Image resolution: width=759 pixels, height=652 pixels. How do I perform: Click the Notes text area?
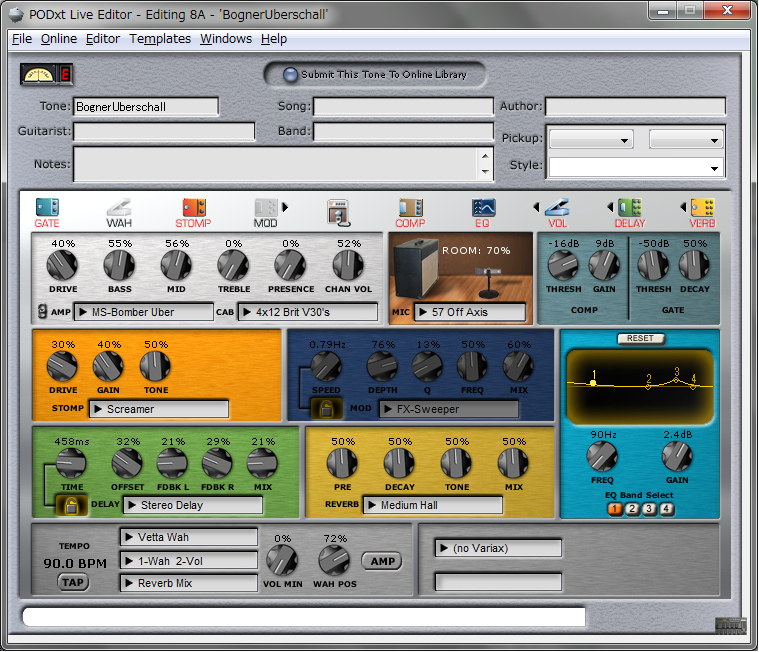tap(284, 165)
